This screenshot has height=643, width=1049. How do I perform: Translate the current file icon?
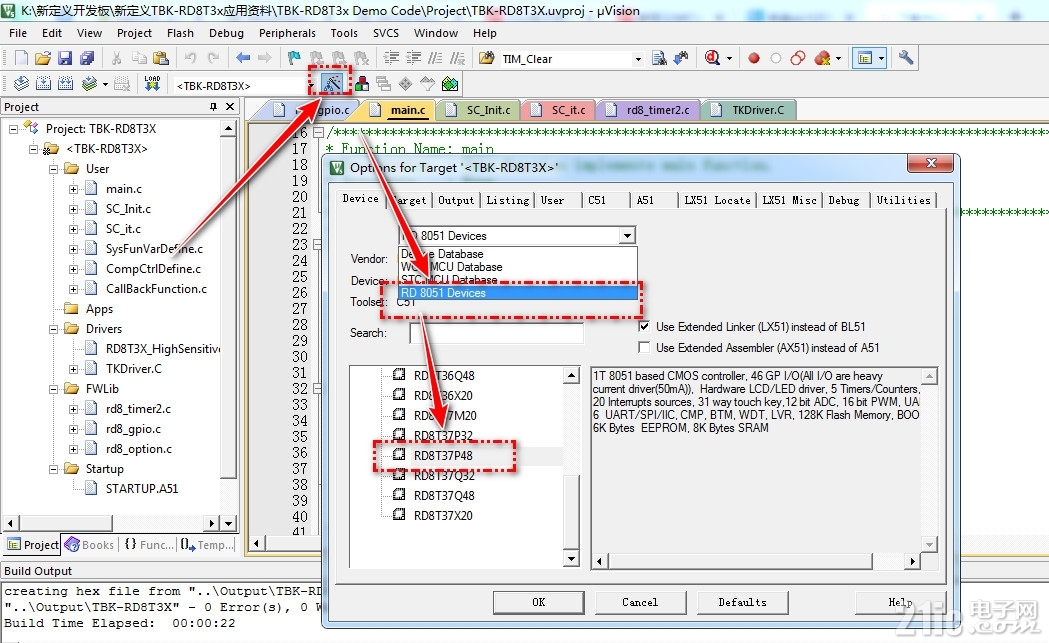(x=21, y=84)
